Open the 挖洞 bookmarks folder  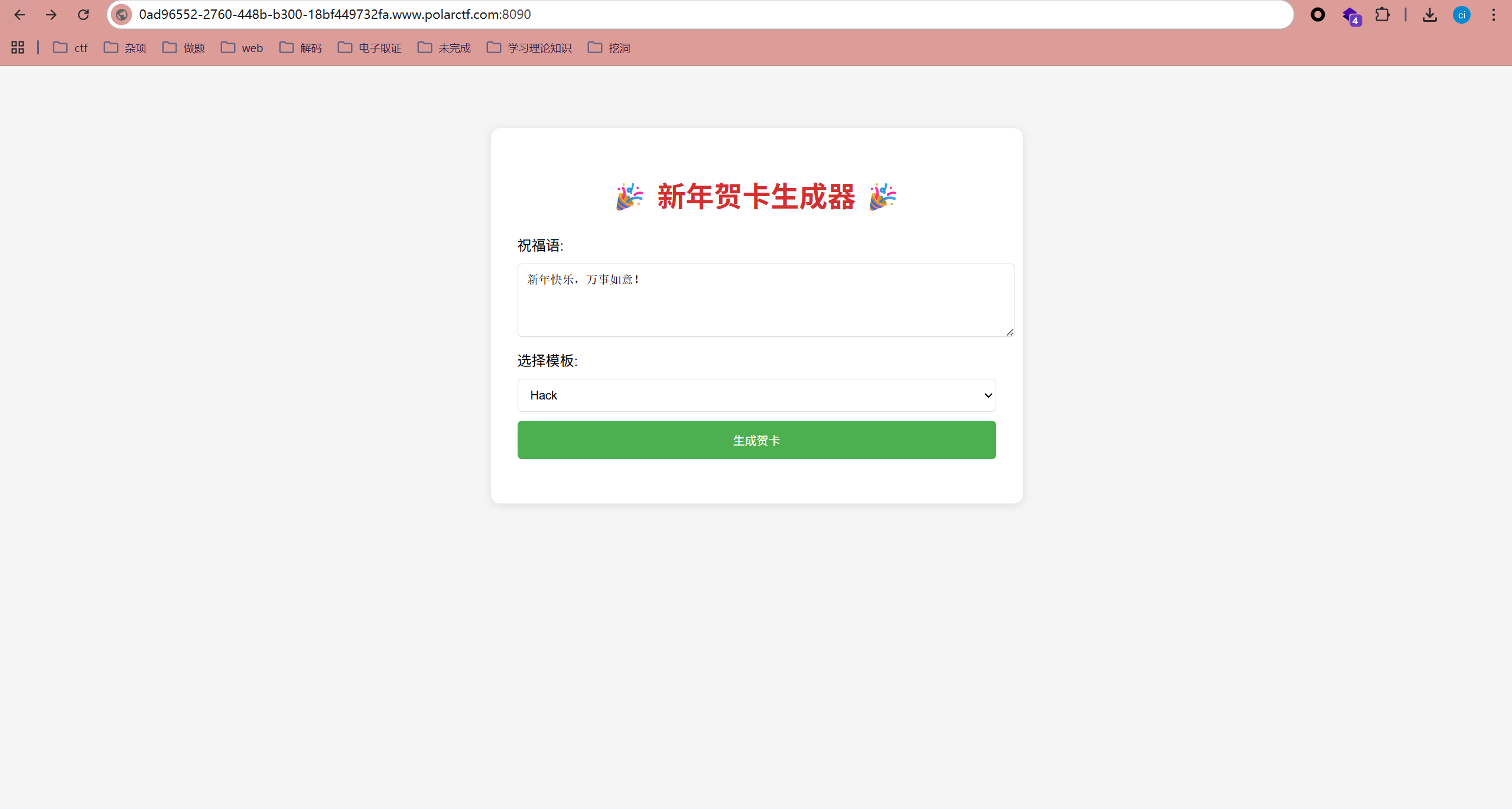click(x=609, y=48)
